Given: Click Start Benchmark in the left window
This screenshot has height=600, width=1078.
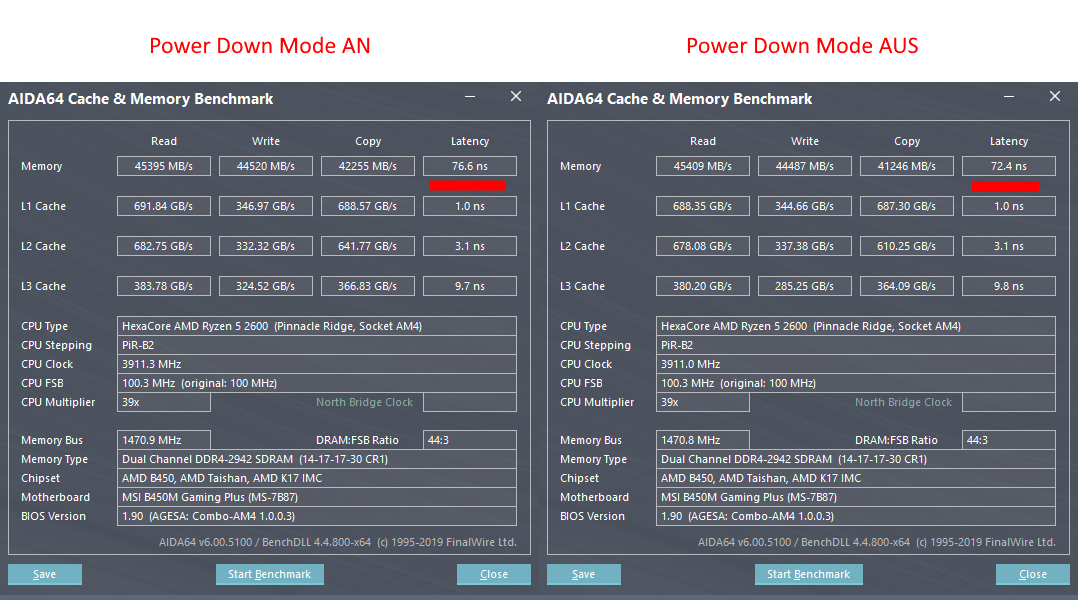Looking at the screenshot, I should coord(270,575).
